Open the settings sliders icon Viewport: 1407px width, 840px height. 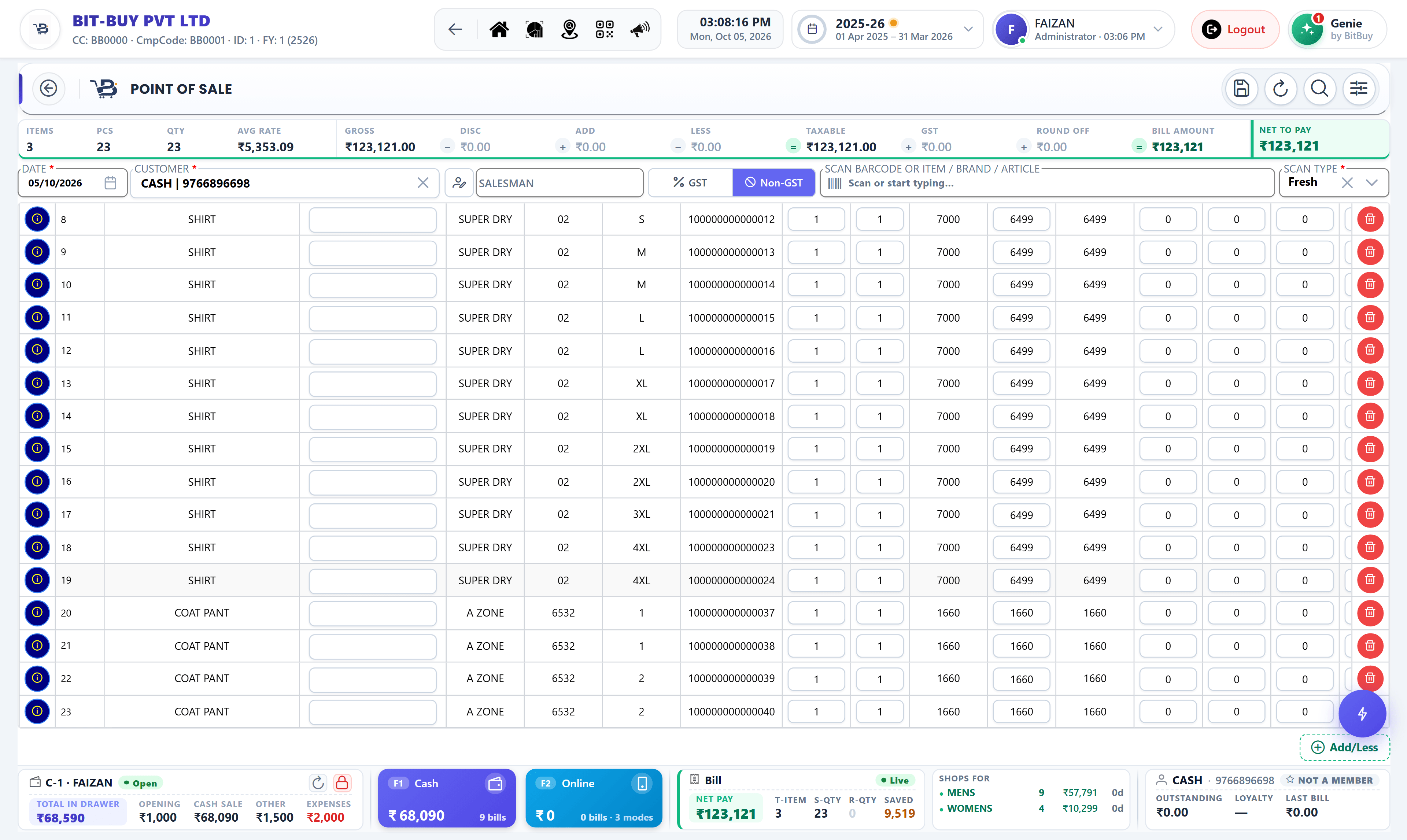pyautogui.click(x=1358, y=88)
